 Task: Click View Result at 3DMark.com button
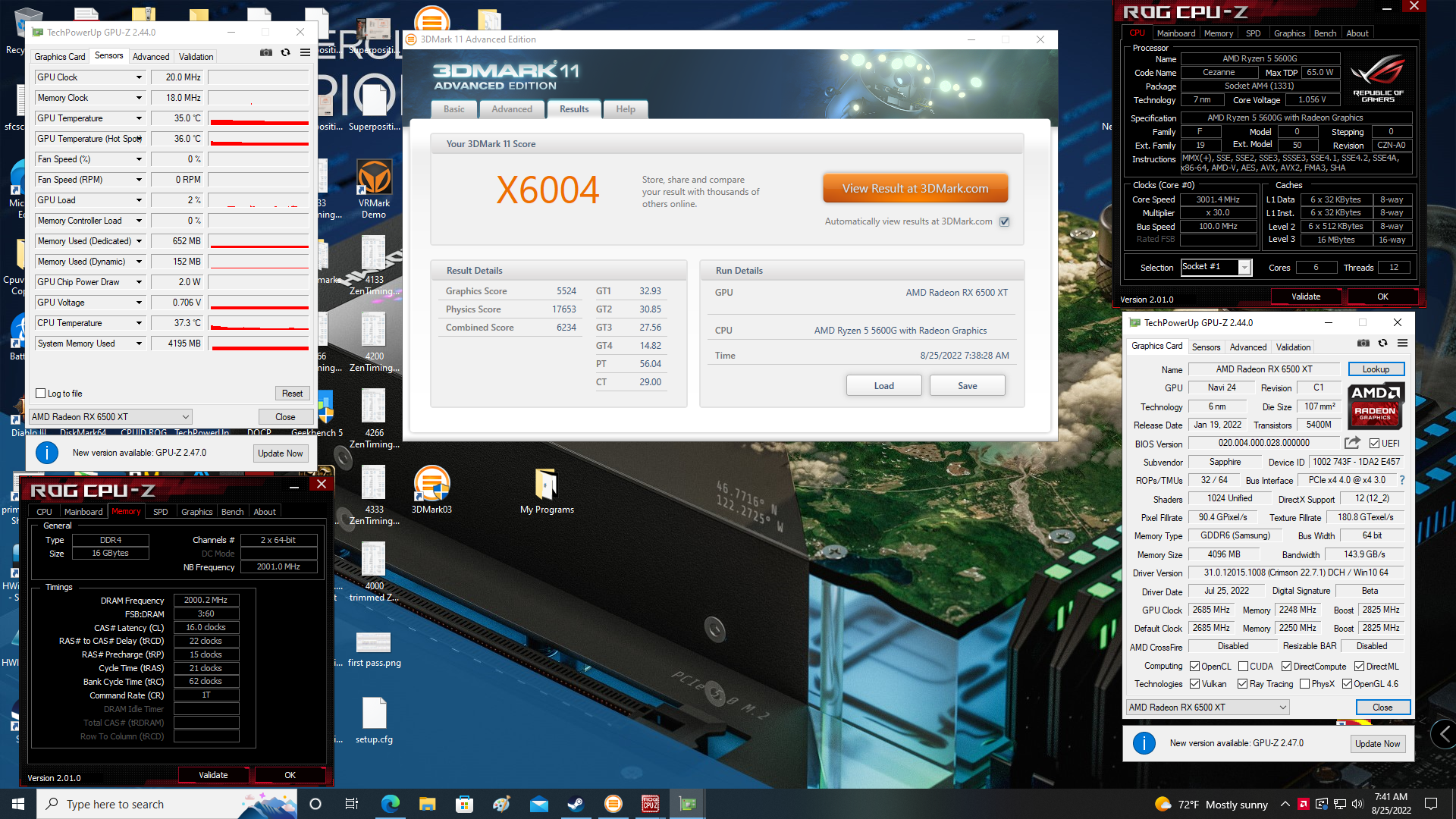tap(915, 189)
